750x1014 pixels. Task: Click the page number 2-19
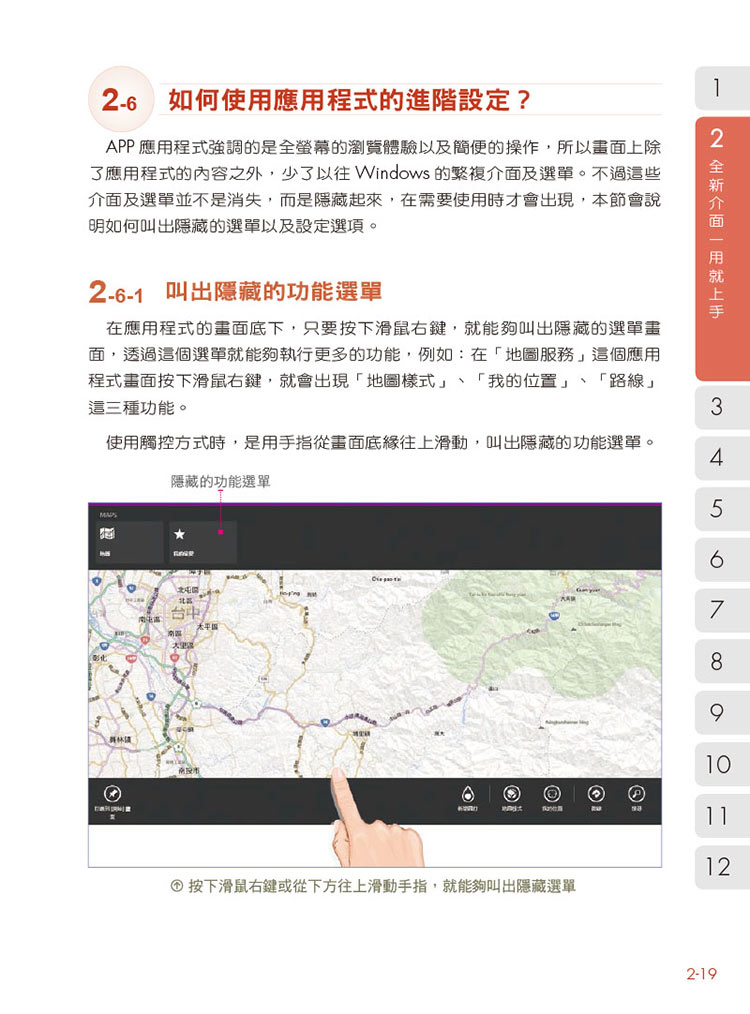702,973
